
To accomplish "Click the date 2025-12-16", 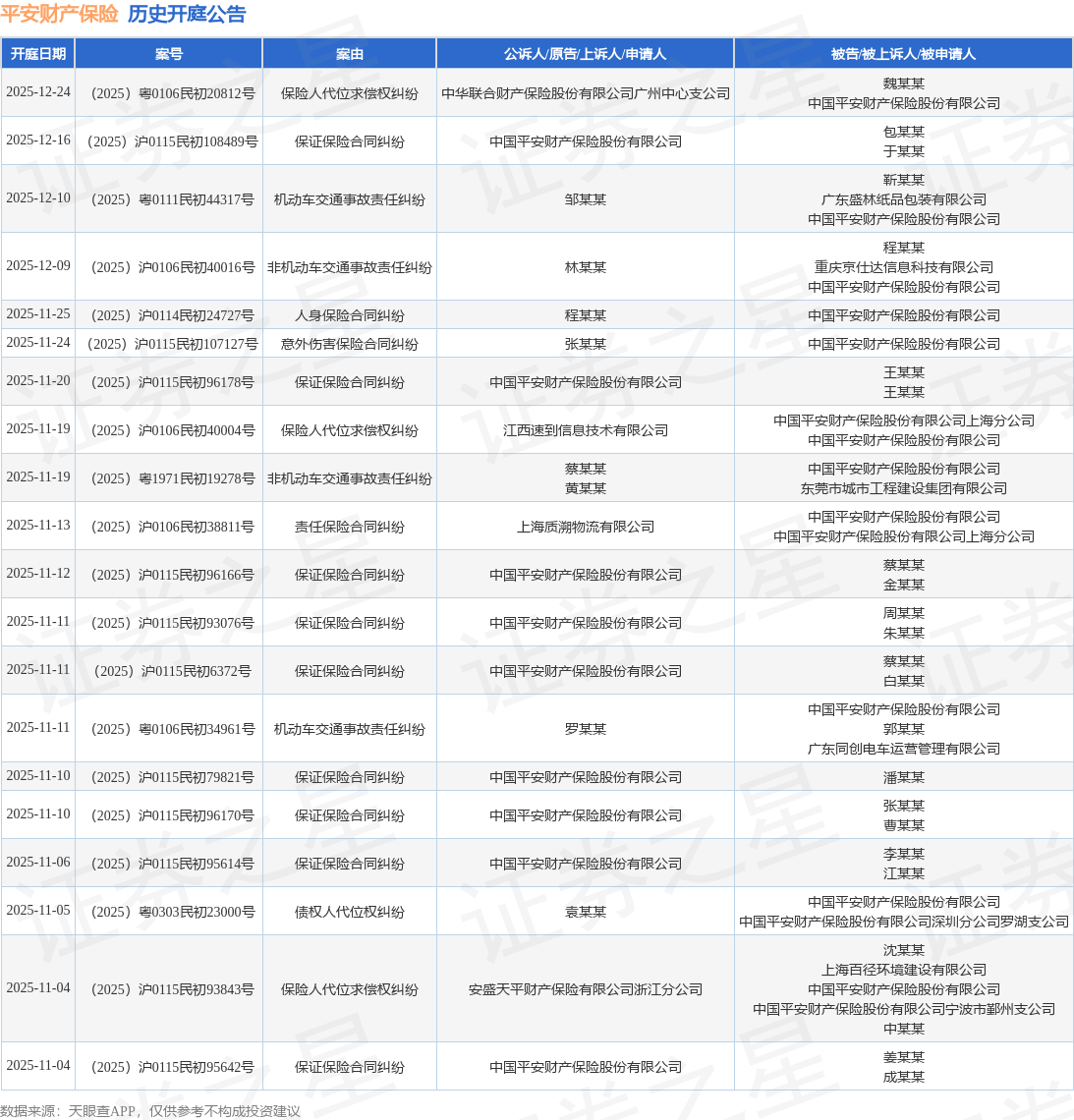I will [38, 140].
